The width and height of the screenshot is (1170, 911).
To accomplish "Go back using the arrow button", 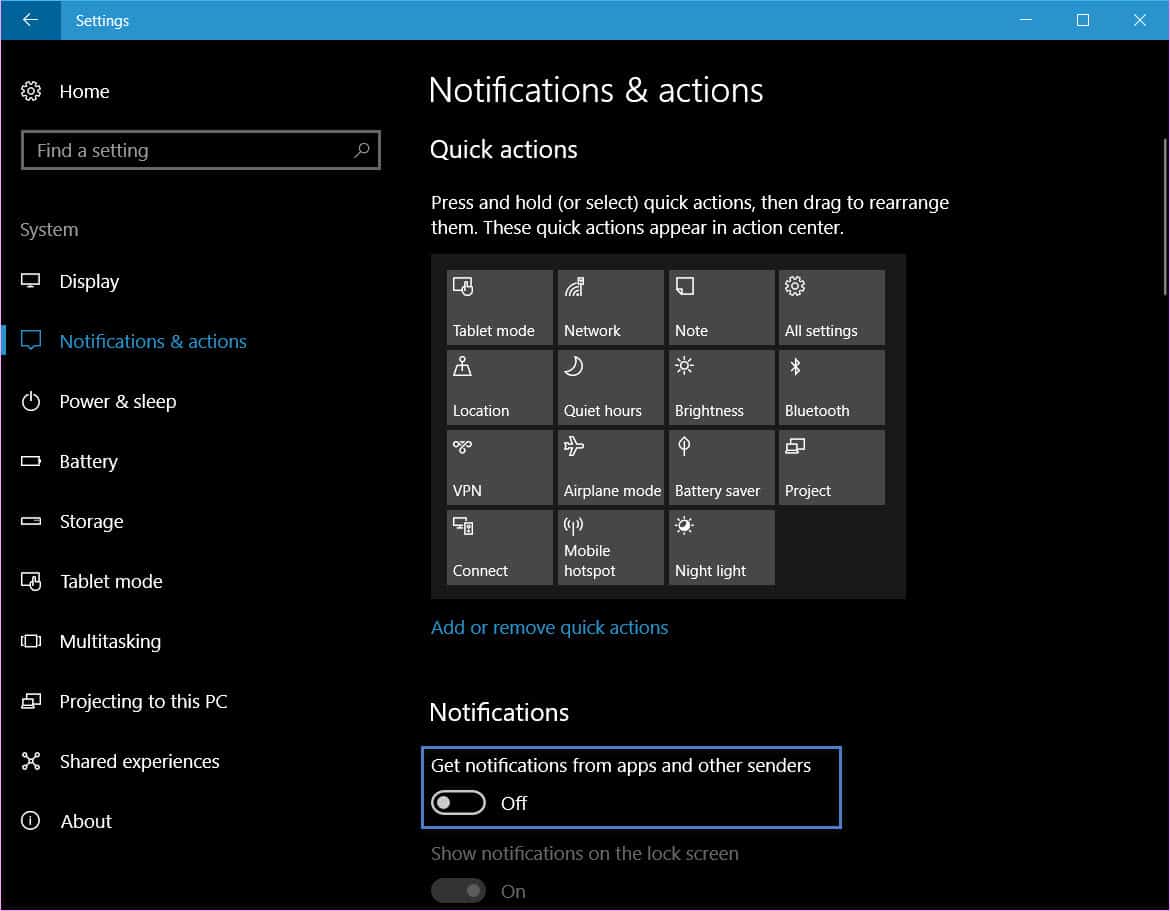I will [29, 20].
